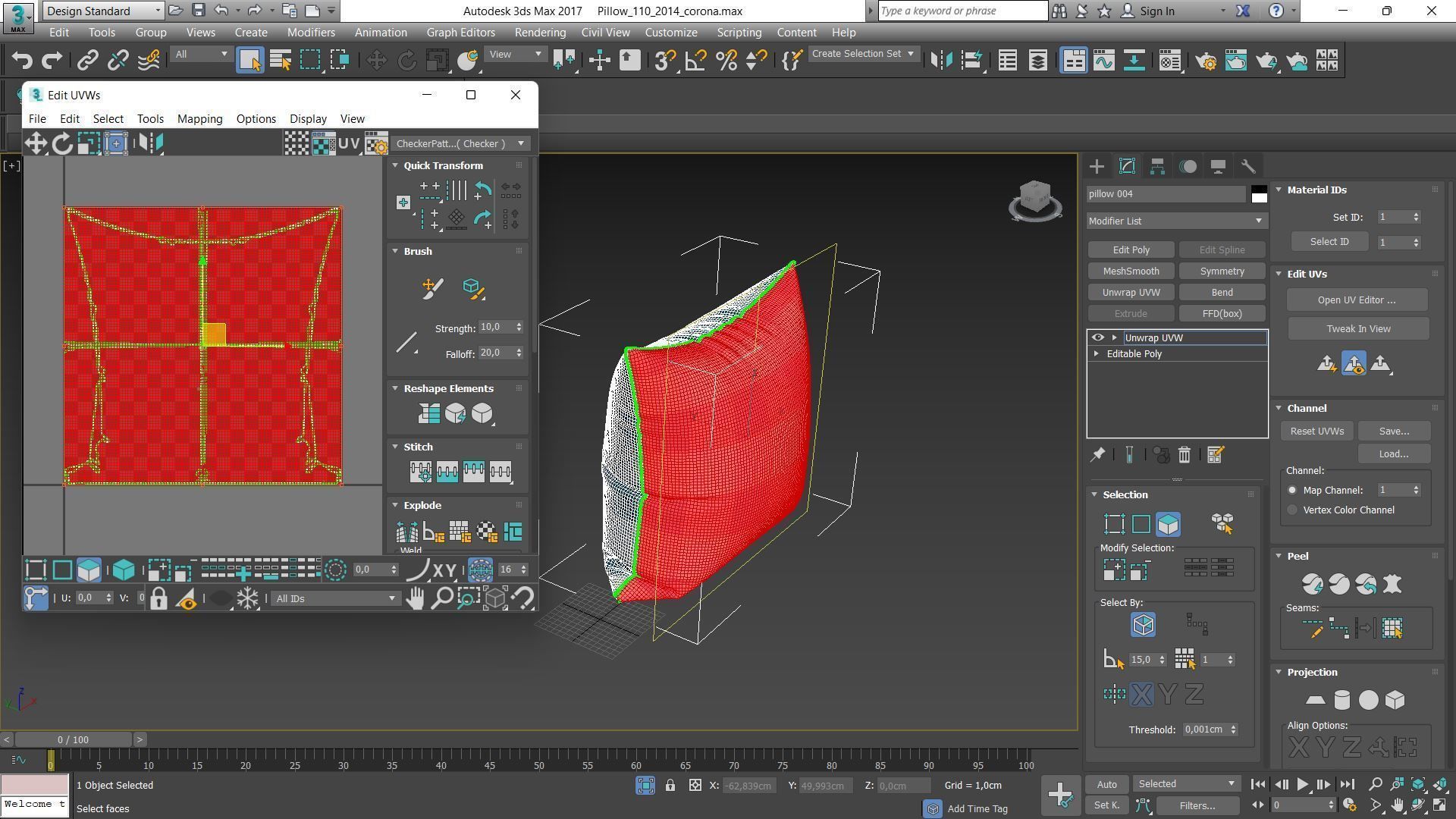Apply Cylindrical projection mapping
This screenshot has height=819, width=1456.
(1341, 700)
